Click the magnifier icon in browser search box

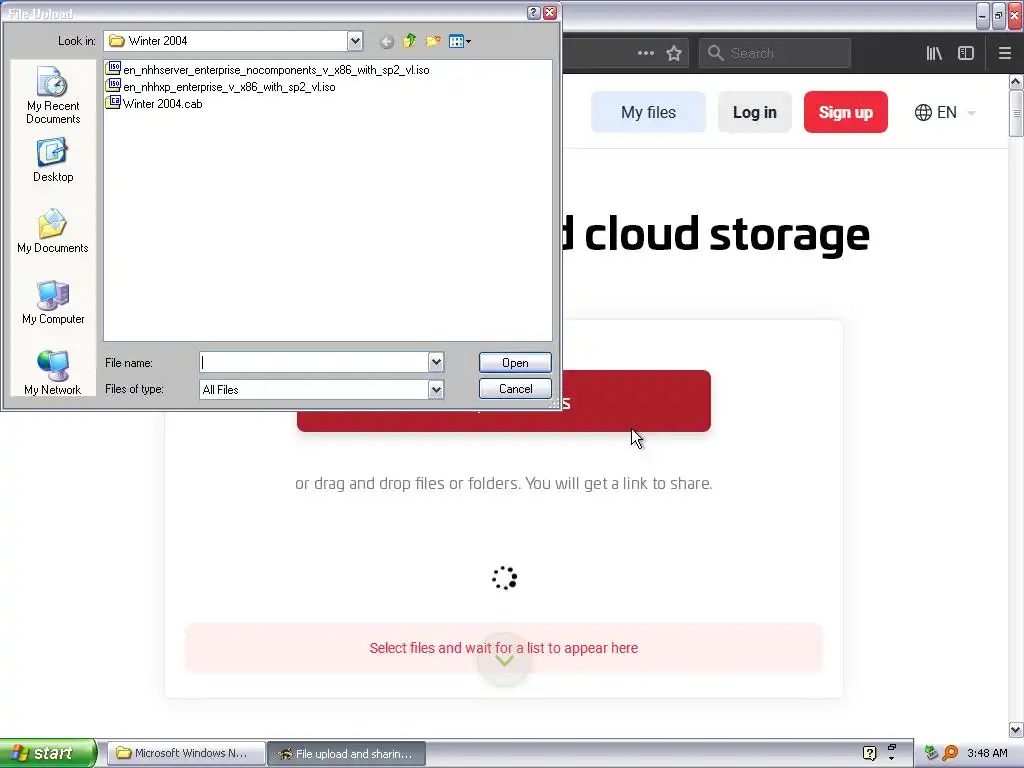[716, 53]
